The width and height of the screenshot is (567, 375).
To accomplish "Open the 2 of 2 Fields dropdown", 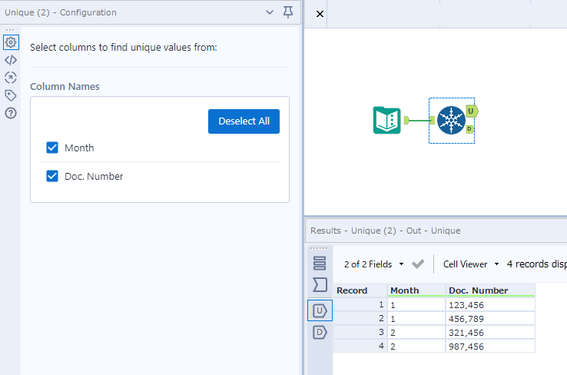I will click(x=374, y=264).
